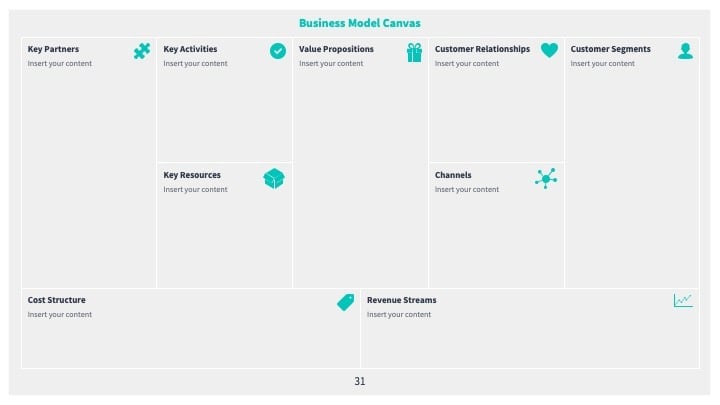The image size is (720, 405).
Task: Select the network hub icon in Channels
Action: 546,179
